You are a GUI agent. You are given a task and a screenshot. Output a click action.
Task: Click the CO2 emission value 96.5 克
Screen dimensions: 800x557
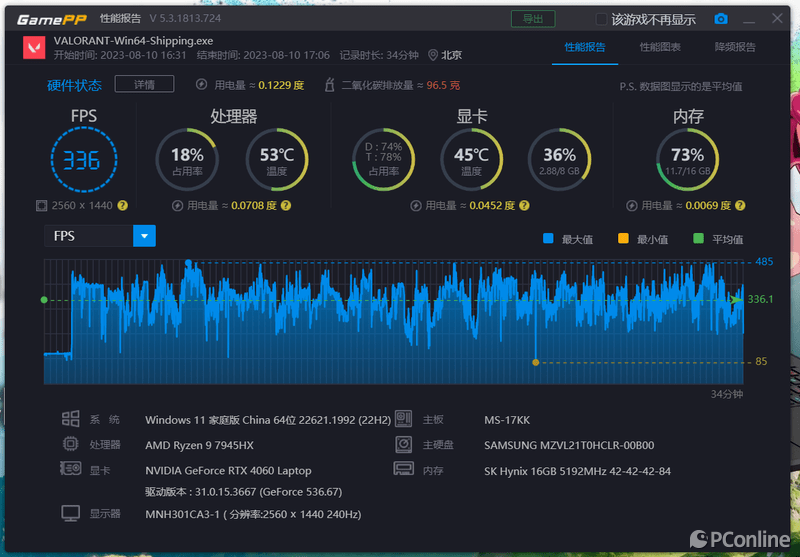click(443, 85)
